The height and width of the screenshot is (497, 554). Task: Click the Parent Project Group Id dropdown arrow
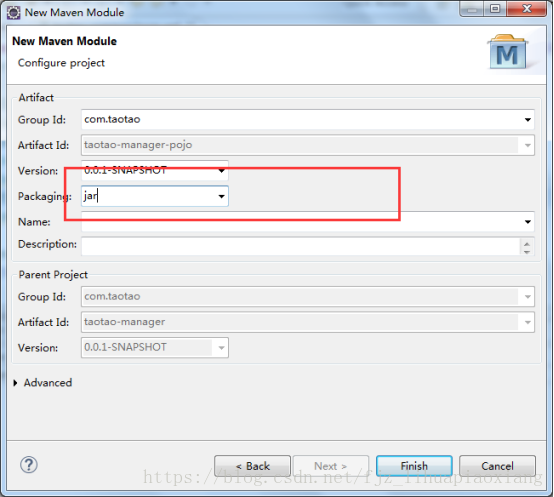point(528,297)
